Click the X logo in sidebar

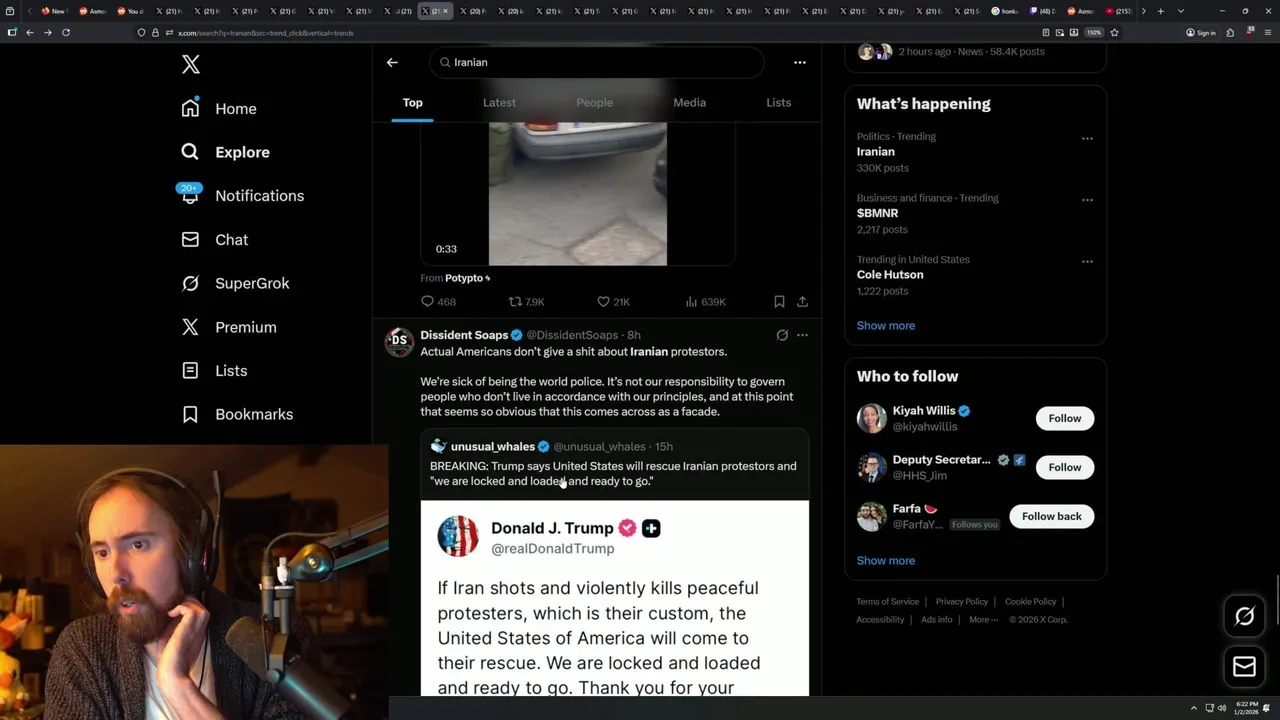tap(191, 65)
